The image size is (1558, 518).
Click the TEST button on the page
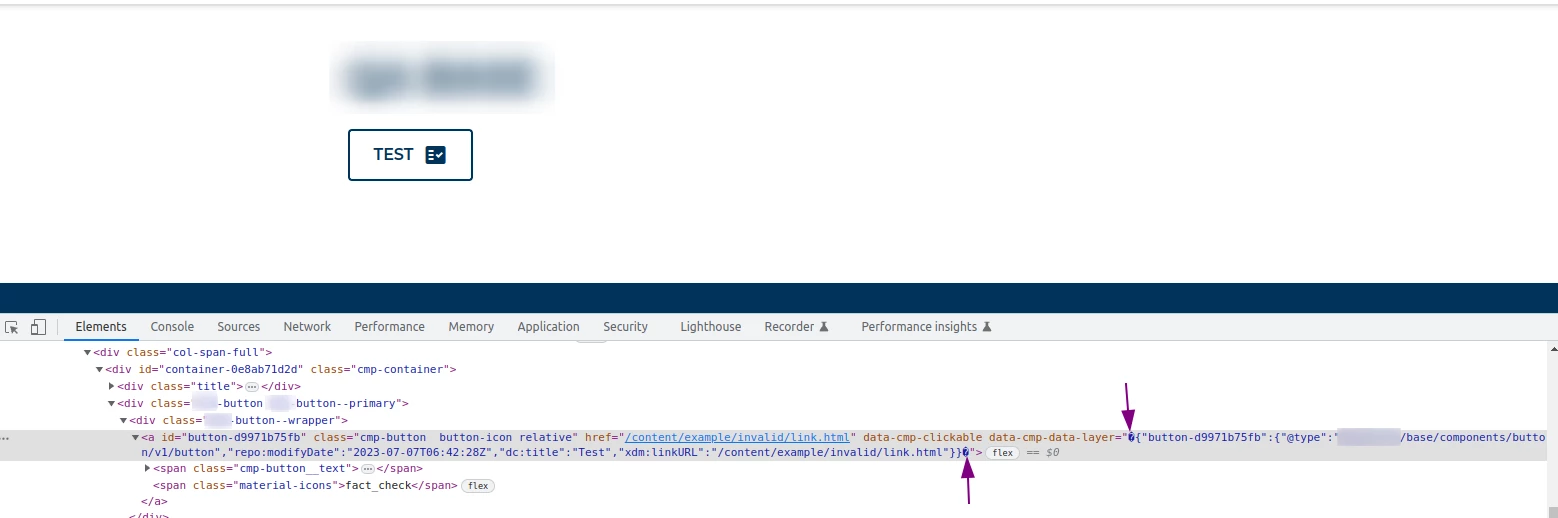410,155
